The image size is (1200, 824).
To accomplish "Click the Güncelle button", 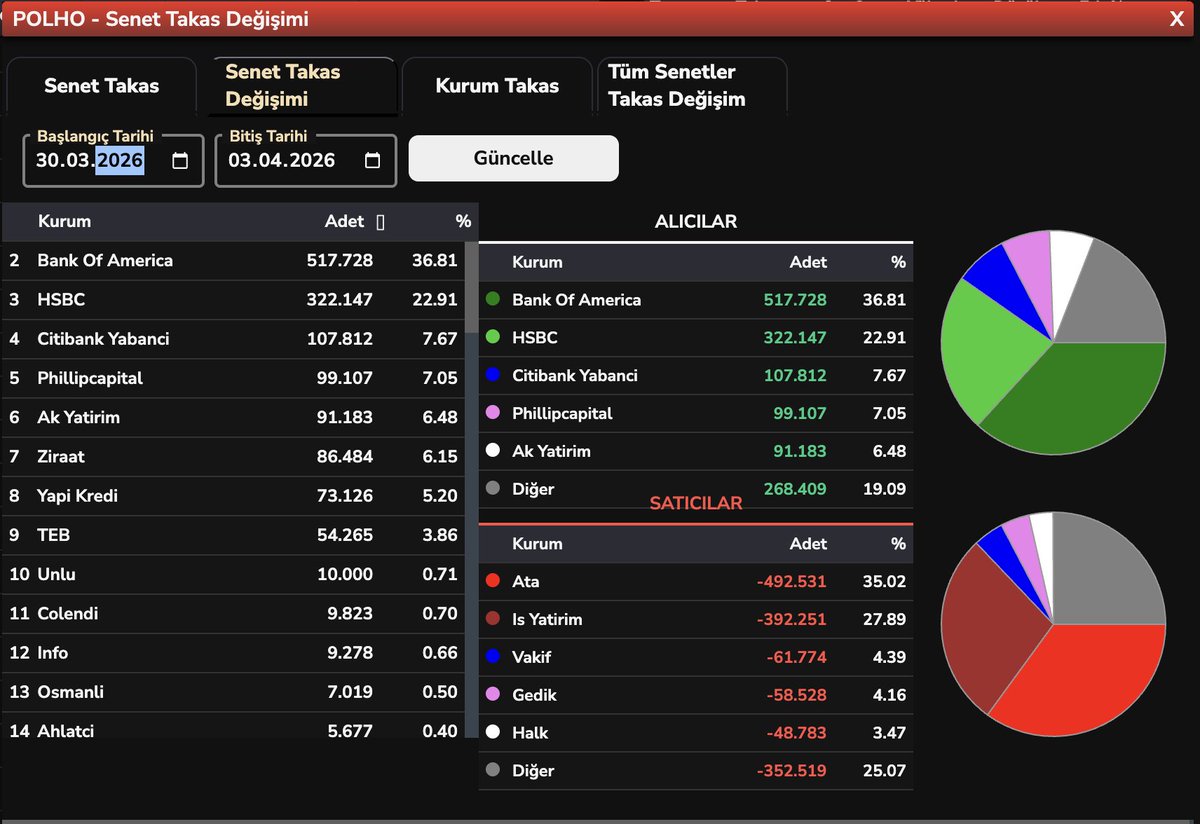I will tap(513, 158).
